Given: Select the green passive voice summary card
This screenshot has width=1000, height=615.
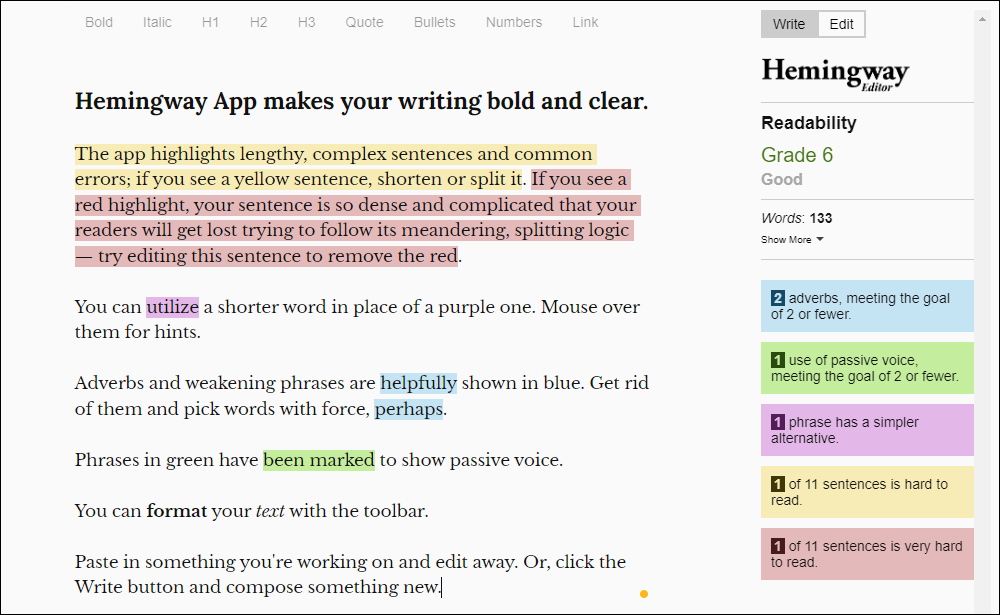Looking at the screenshot, I should coord(867,368).
